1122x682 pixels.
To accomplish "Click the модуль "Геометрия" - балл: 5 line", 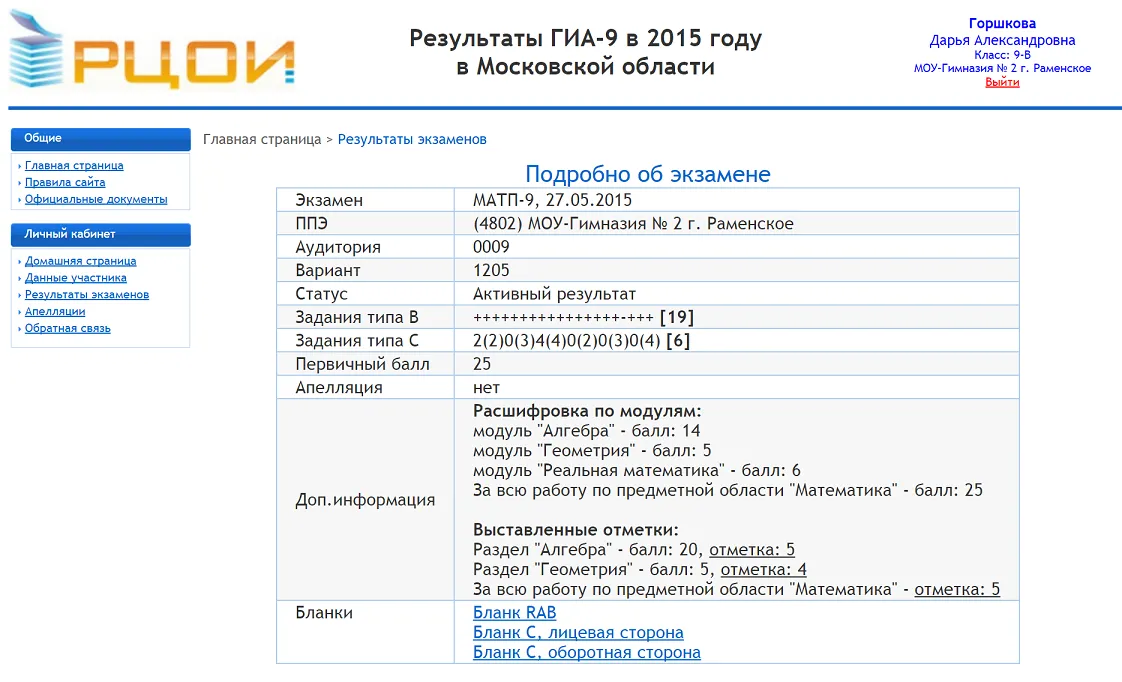I will [x=592, y=451].
